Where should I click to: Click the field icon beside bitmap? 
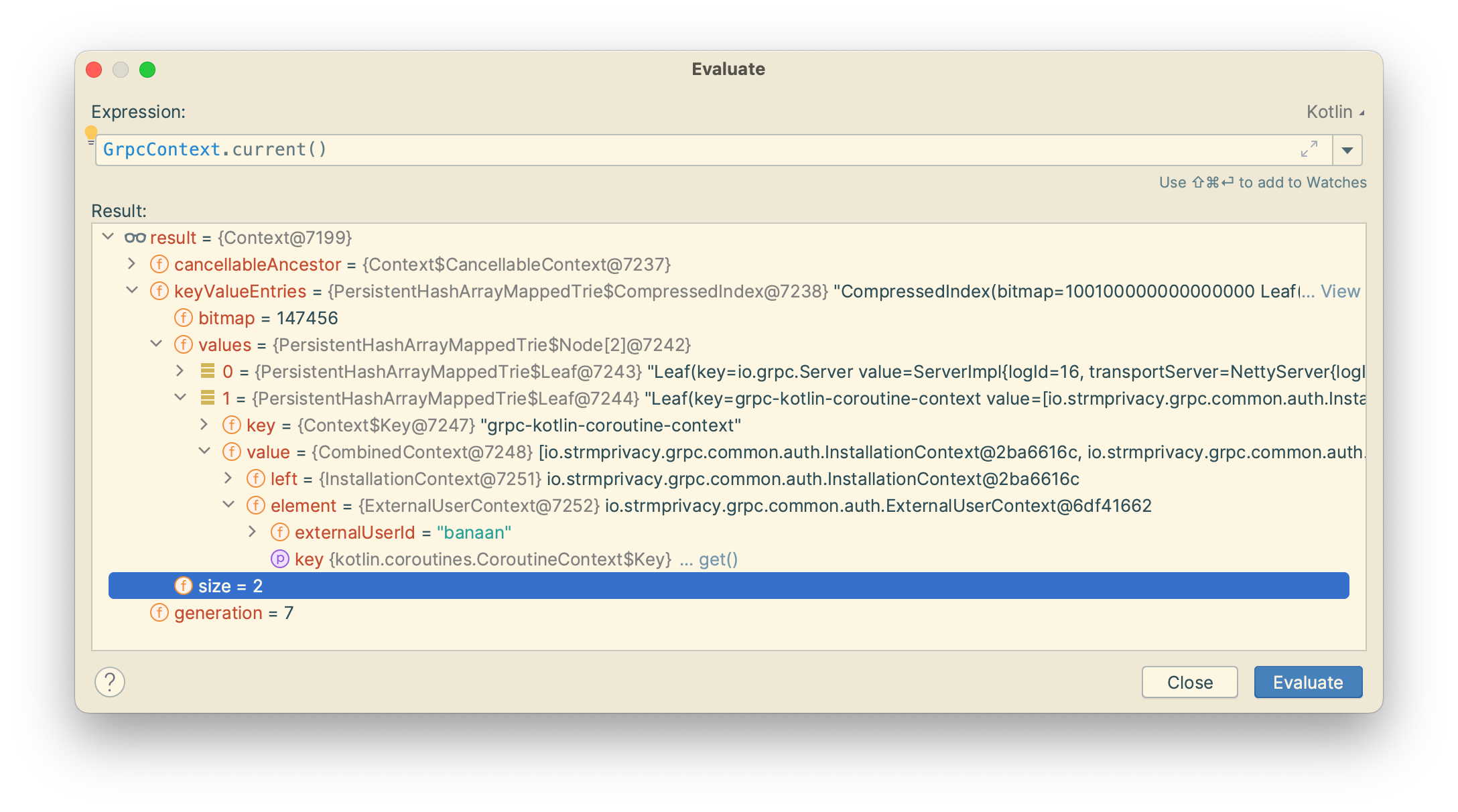click(x=184, y=318)
